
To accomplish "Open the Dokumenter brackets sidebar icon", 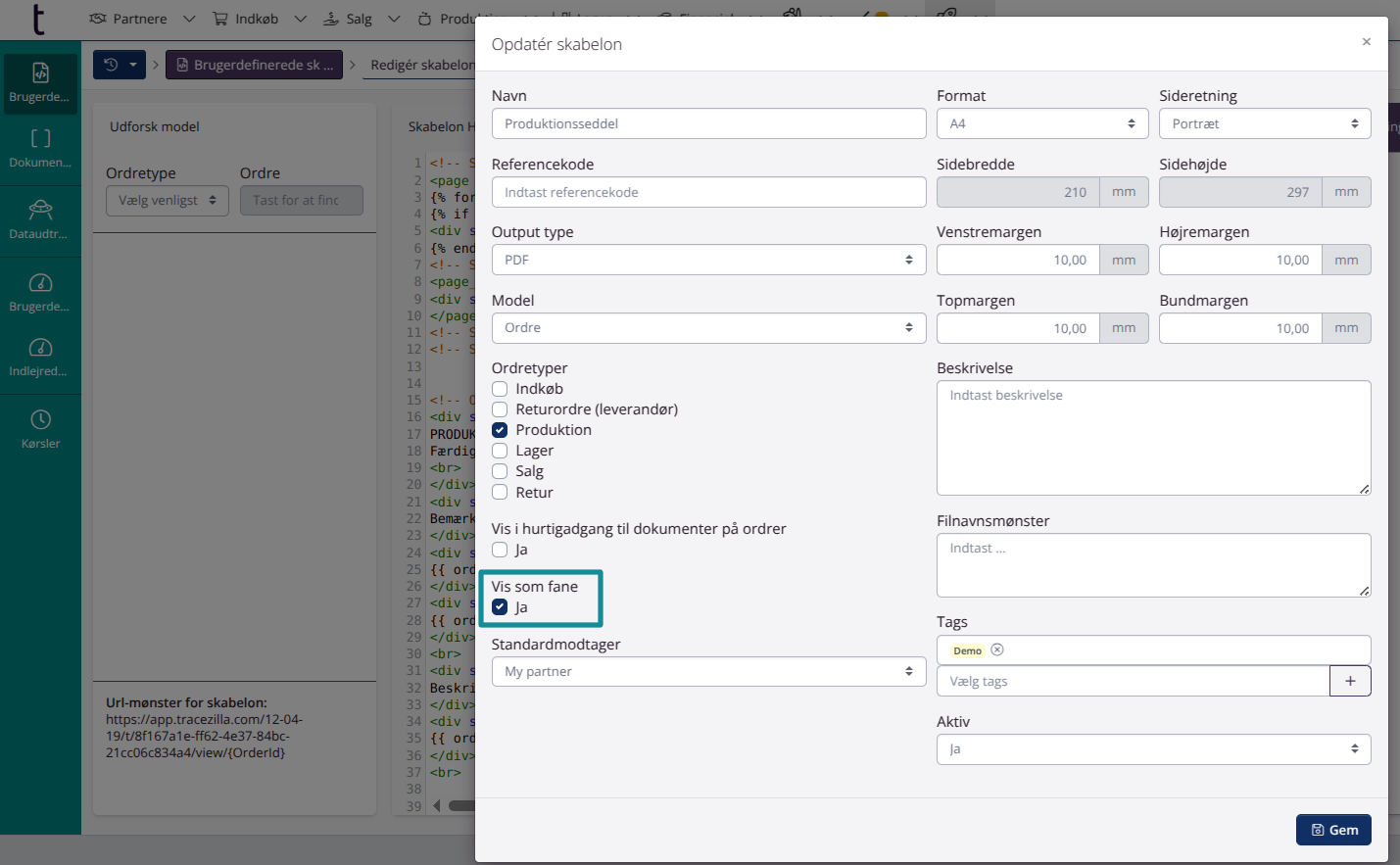I will click(40, 148).
